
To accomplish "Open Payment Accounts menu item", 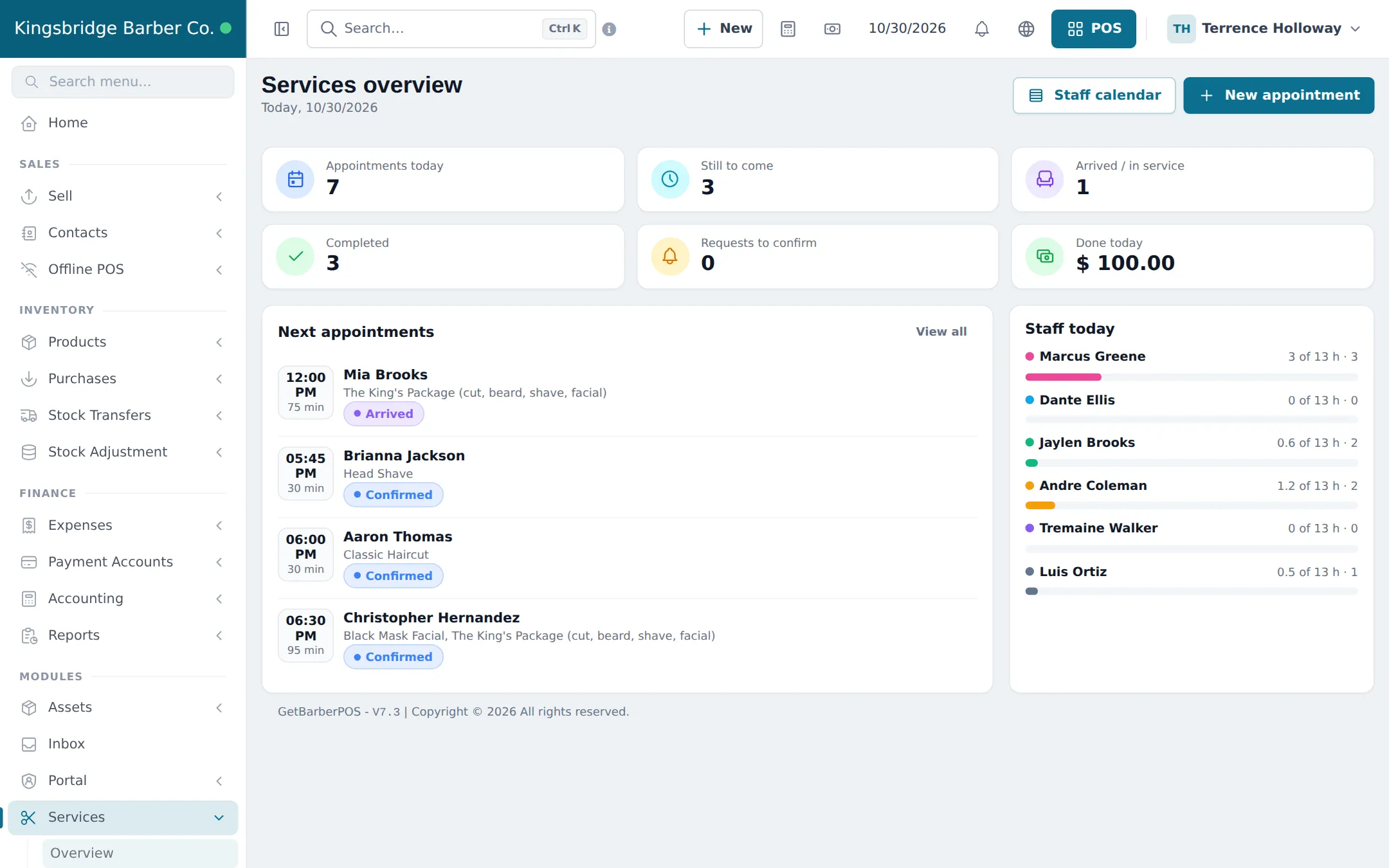I will pyautogui.click(x=123, y=562).
